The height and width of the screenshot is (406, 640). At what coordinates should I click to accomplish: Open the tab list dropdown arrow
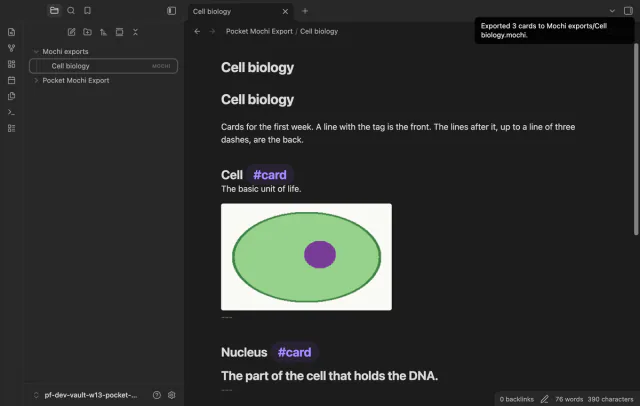(612, 11)
